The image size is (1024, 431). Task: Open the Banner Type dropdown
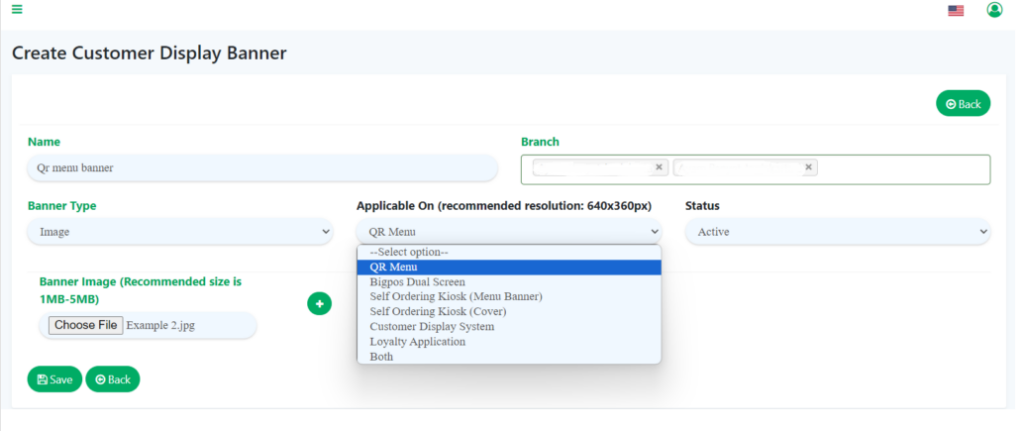pos(180,232)
